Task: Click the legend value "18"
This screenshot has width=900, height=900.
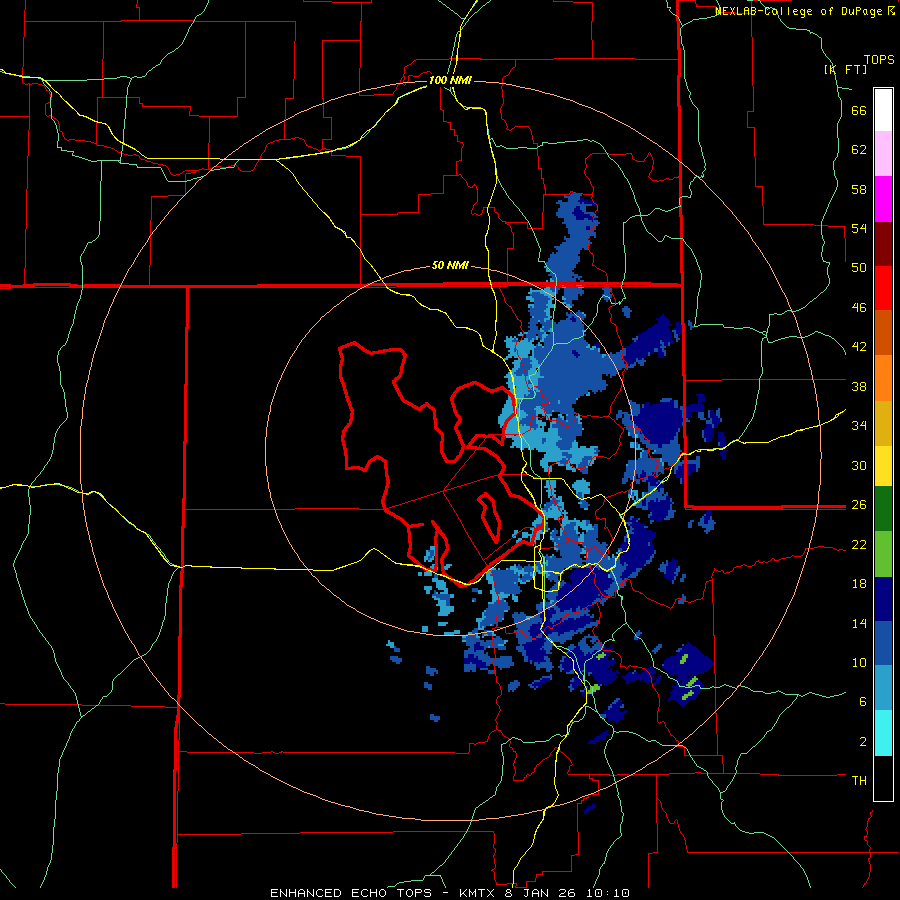Action: [859, 584]
